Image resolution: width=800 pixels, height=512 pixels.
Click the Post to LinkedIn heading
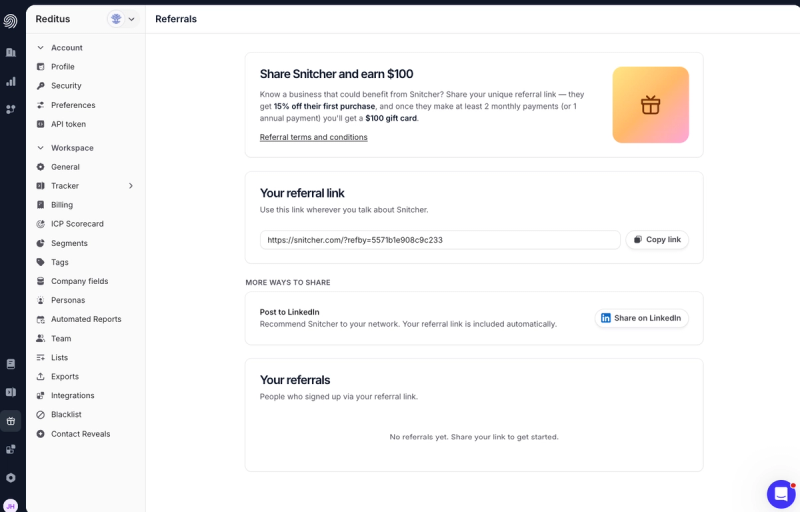point(289,312)
